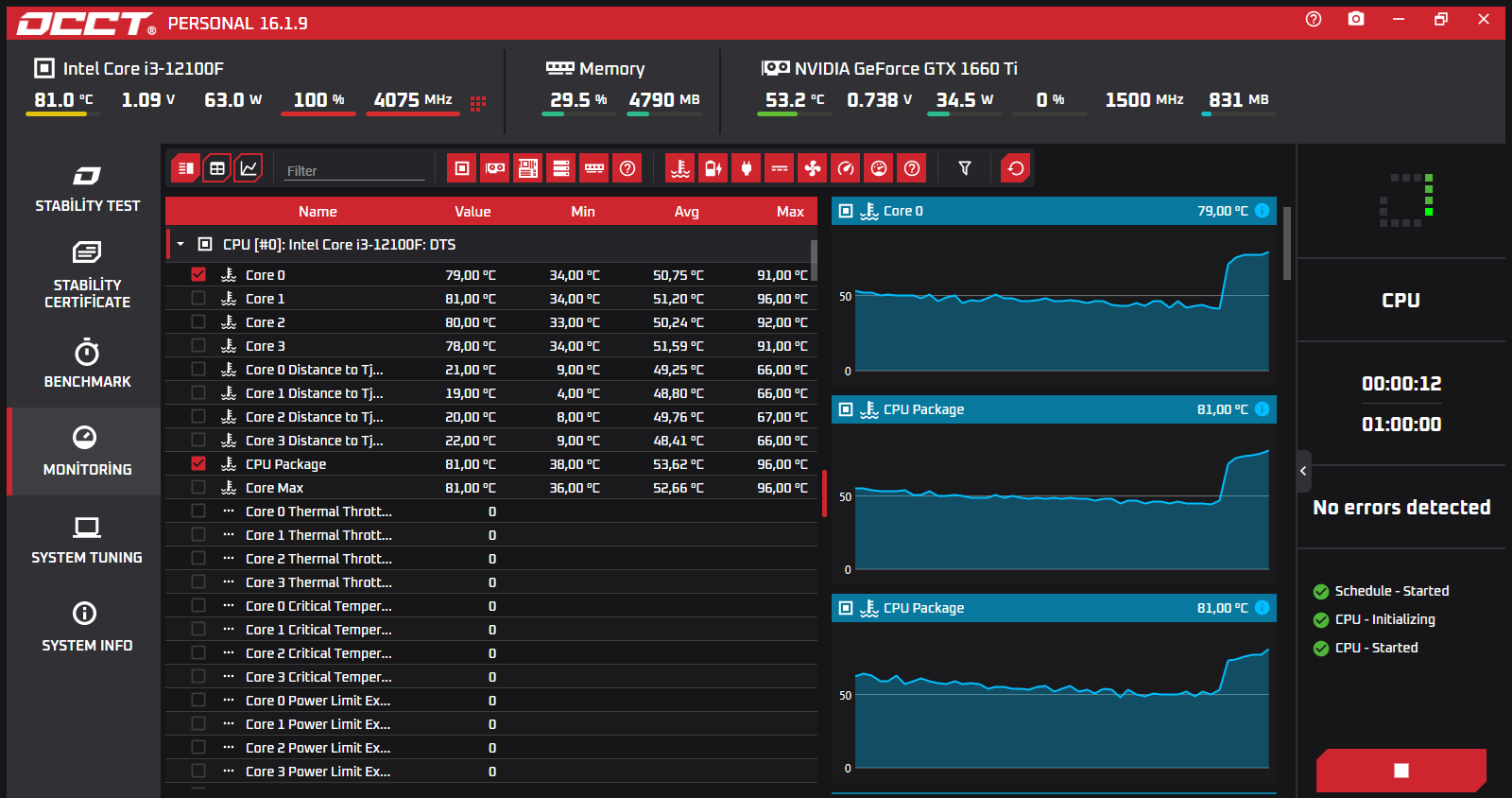The height and width of the screenshot is (798, 1512).
Task: Click the Schedule - Started log entry
Action: click(x=1381, y=591)
